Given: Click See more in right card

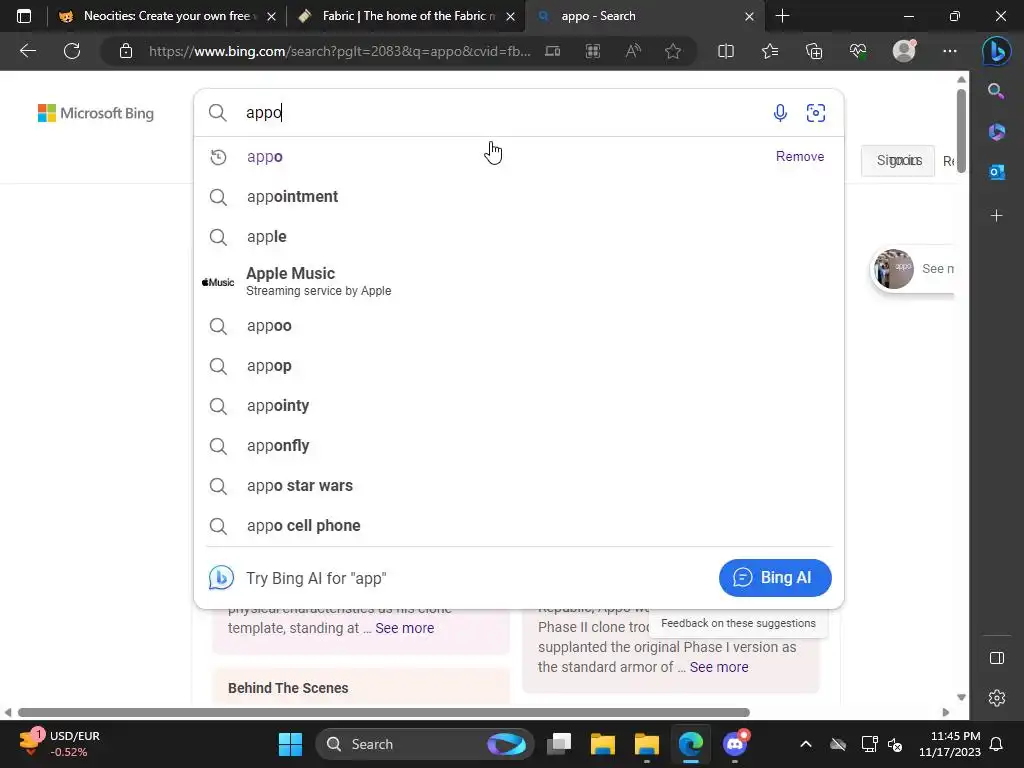Looking at the screenshot, I should [719, 667].
